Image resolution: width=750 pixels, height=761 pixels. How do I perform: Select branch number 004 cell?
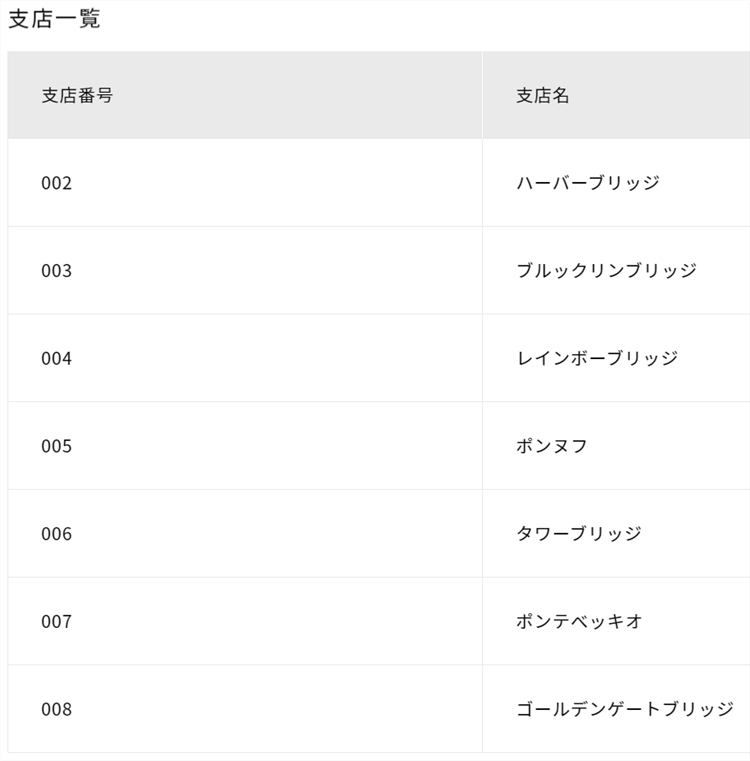pos(57,359)
